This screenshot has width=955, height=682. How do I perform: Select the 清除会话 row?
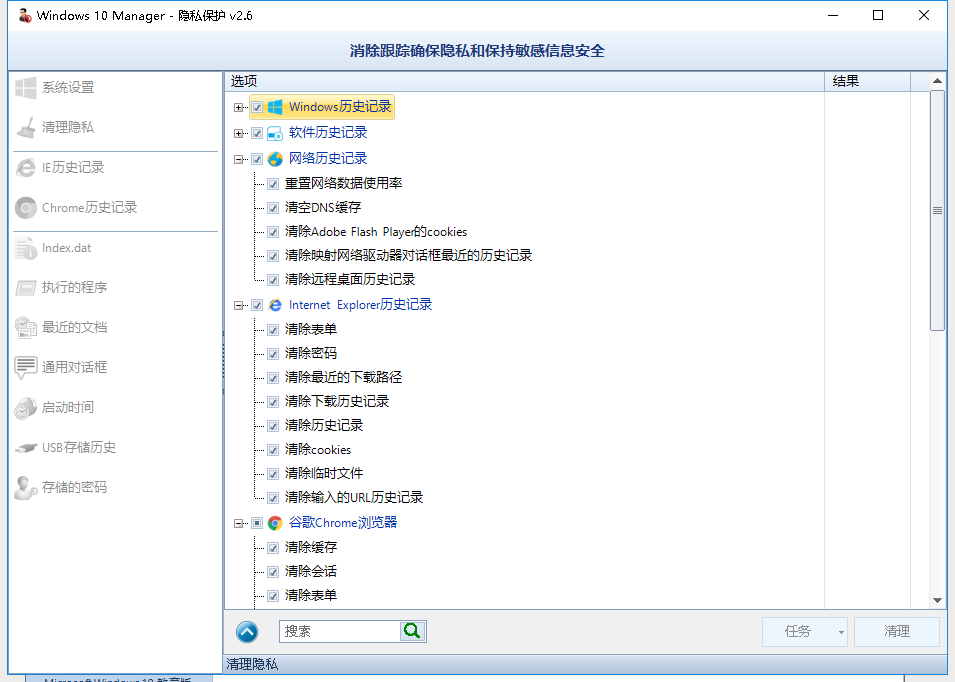(311, 572)
